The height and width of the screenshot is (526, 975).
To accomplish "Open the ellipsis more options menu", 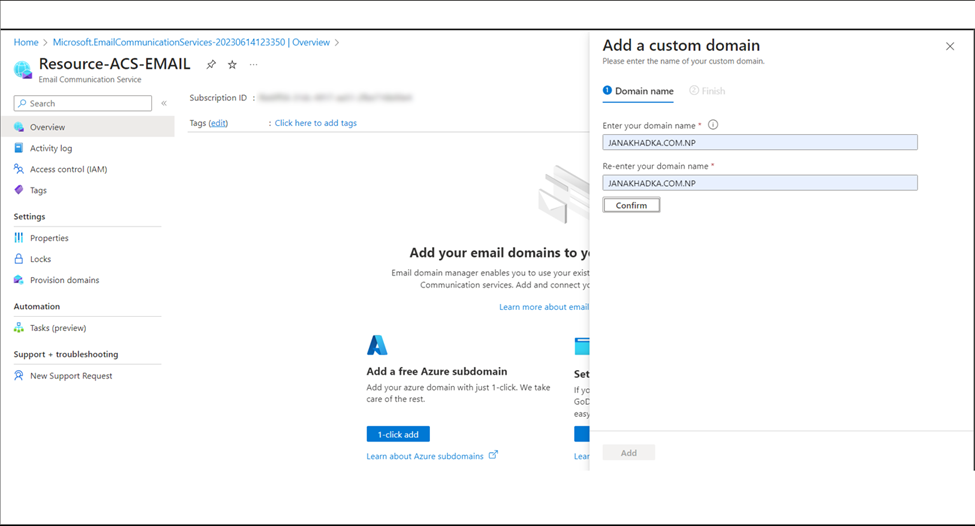I will pyautogui.click(x=253, y=65).
